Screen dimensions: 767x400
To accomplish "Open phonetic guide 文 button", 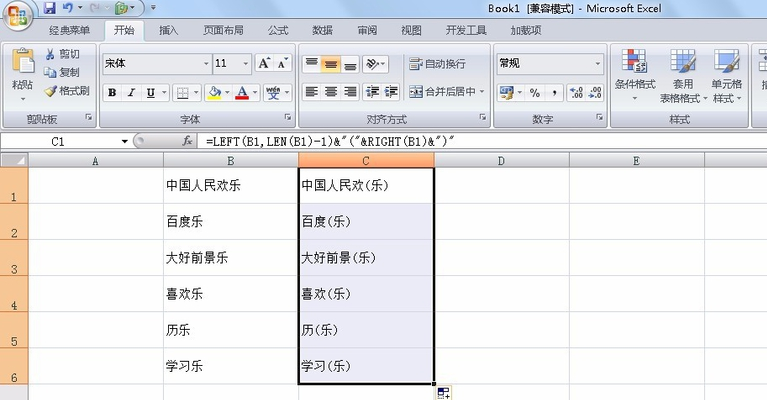I will pos(273,92).
